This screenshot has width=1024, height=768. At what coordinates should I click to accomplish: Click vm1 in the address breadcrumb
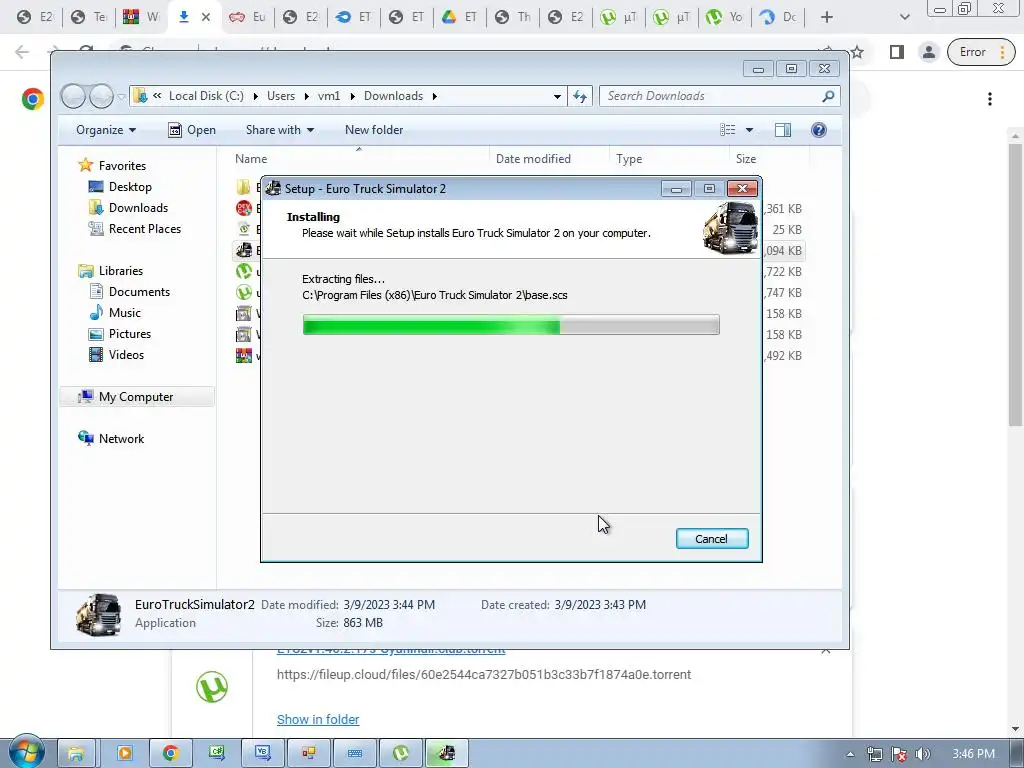[329, 96]
